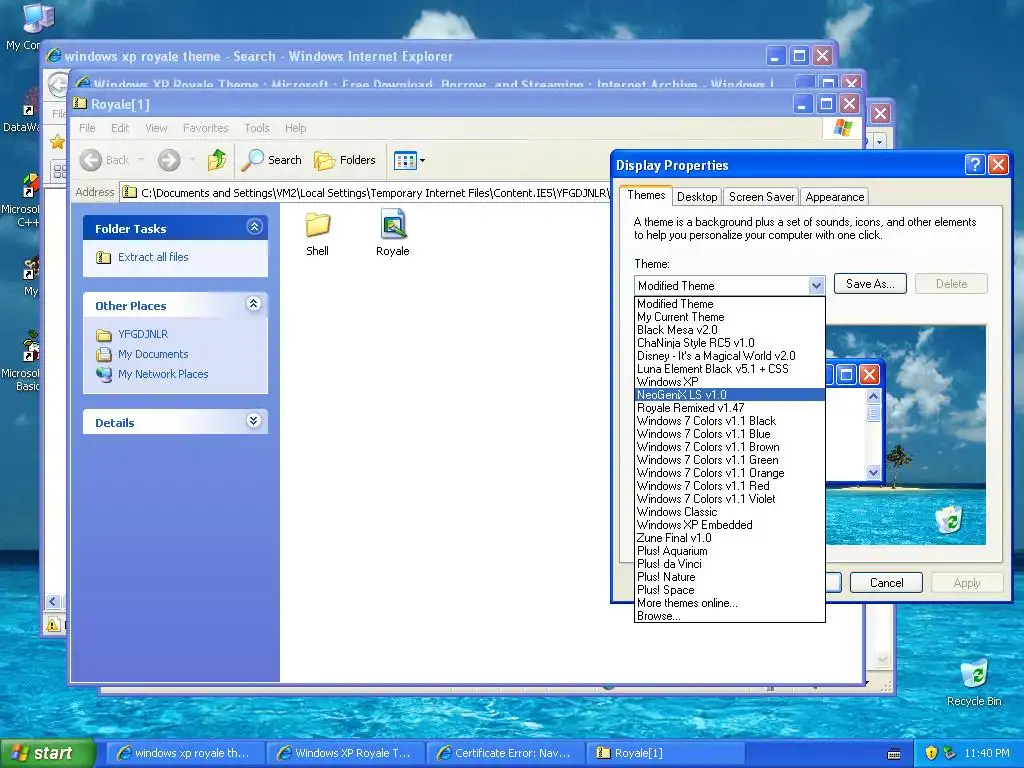Image resolution: width=1024 pixels, height=768 pixels.
Task: Open the Recycle Bin desktop icon
Action: pos(974,682)
